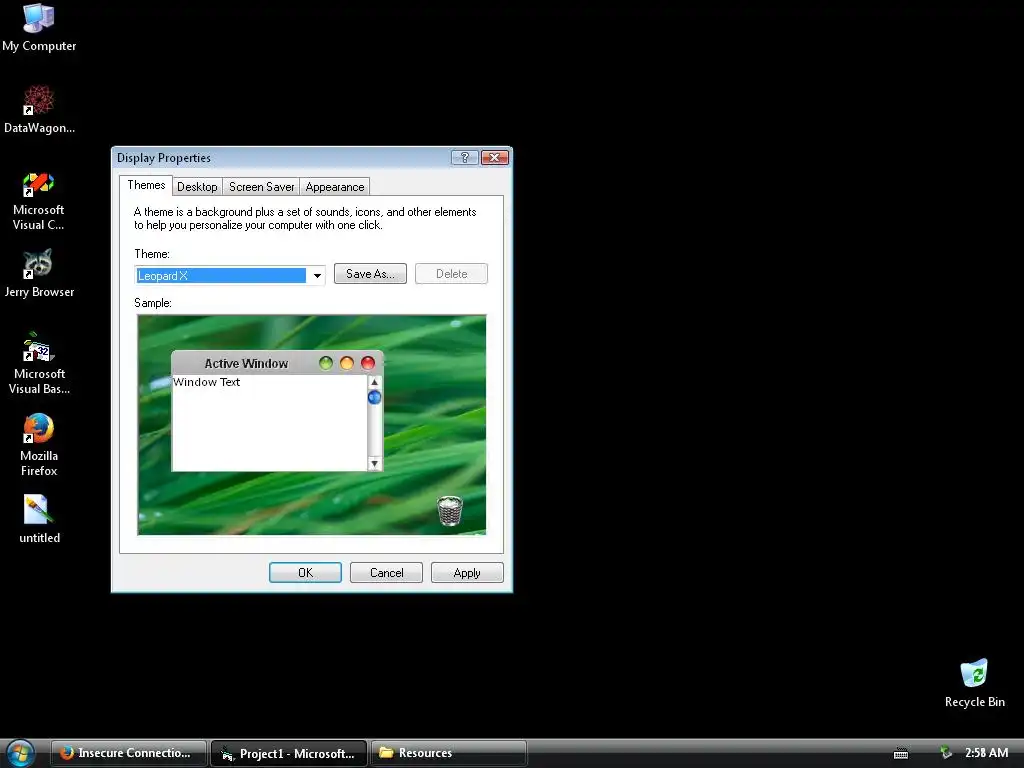Switch to Project1 - Microsoft taskbar button
1024x768 pixels.
(289, 753)
